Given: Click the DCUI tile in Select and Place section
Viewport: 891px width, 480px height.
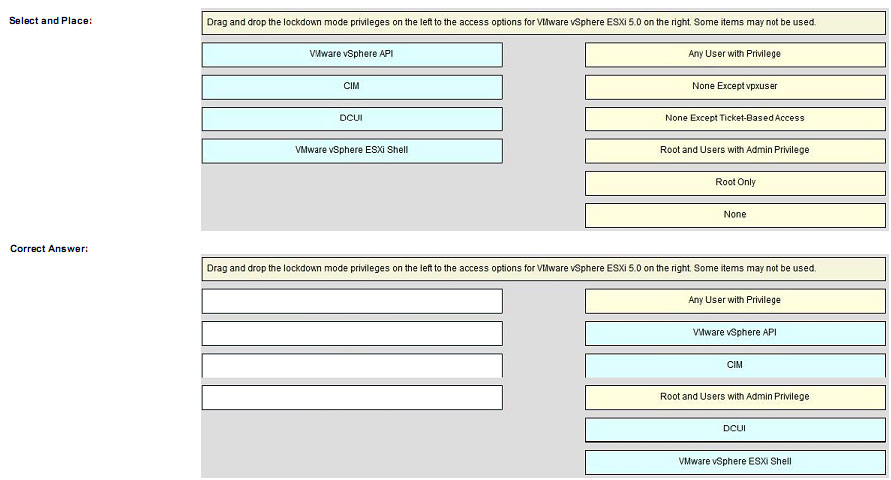Looking at the screenshot, I should tap(352, 119).
